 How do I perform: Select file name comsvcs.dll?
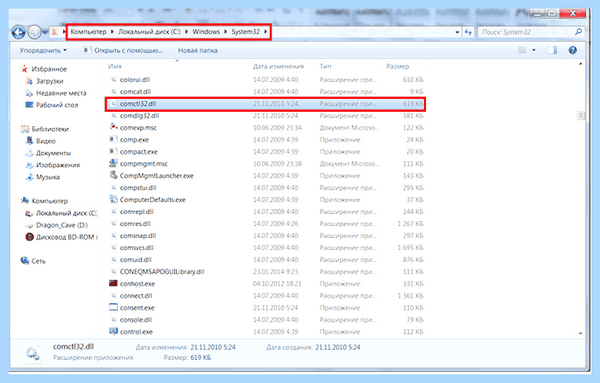[137, 248]
